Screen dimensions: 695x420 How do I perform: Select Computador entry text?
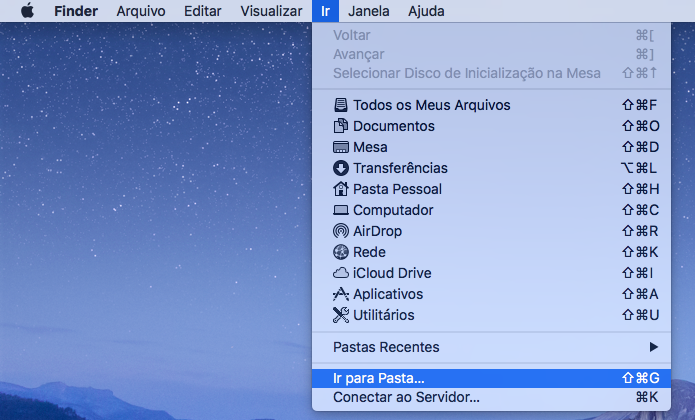coord(393,210)
